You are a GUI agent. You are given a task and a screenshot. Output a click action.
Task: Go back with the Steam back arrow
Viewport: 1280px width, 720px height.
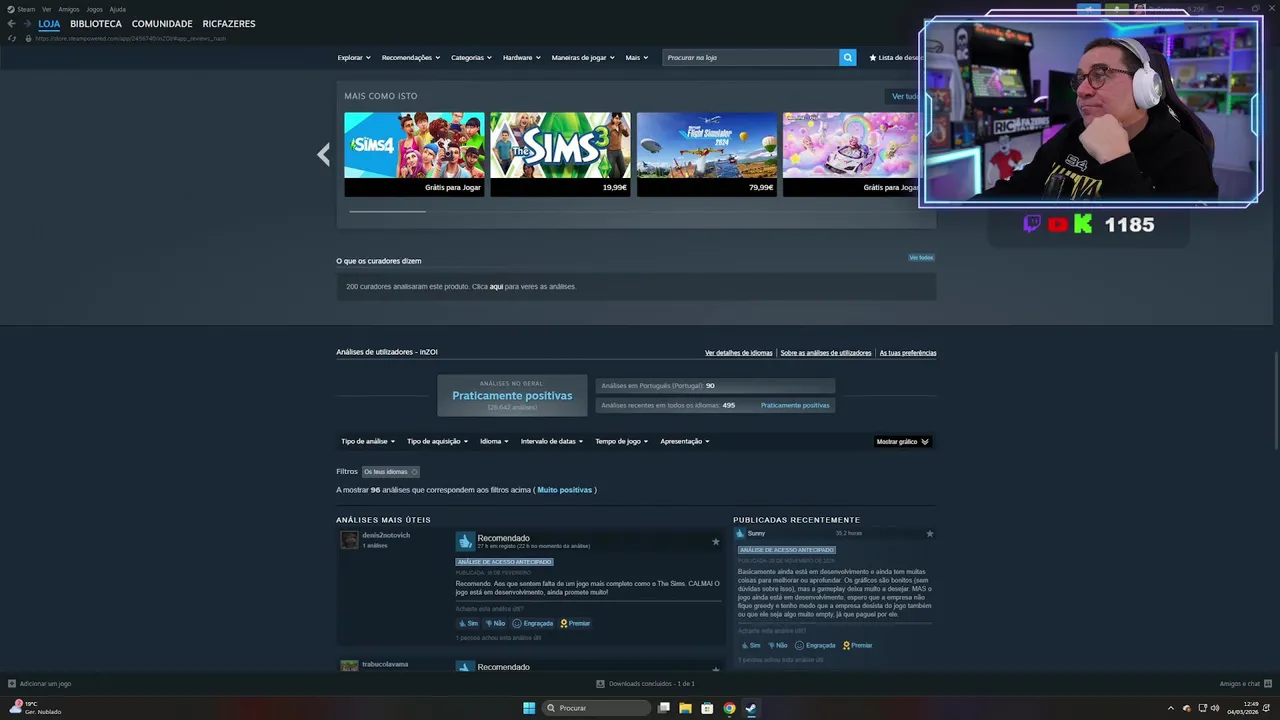coord(11,23)
